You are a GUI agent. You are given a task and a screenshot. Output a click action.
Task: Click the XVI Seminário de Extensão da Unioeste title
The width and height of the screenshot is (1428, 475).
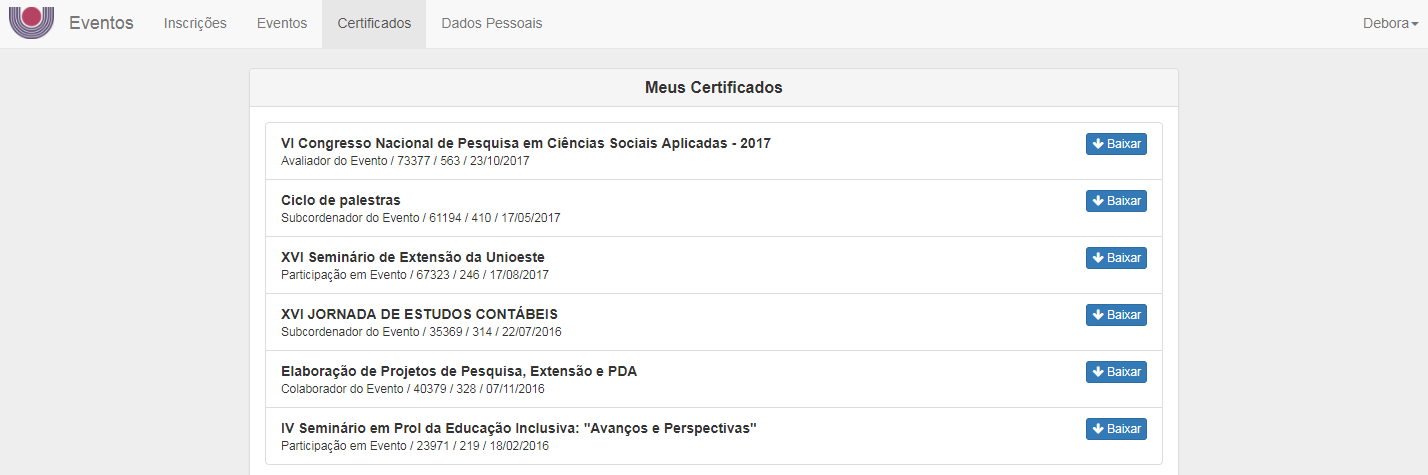coord(413,257)
